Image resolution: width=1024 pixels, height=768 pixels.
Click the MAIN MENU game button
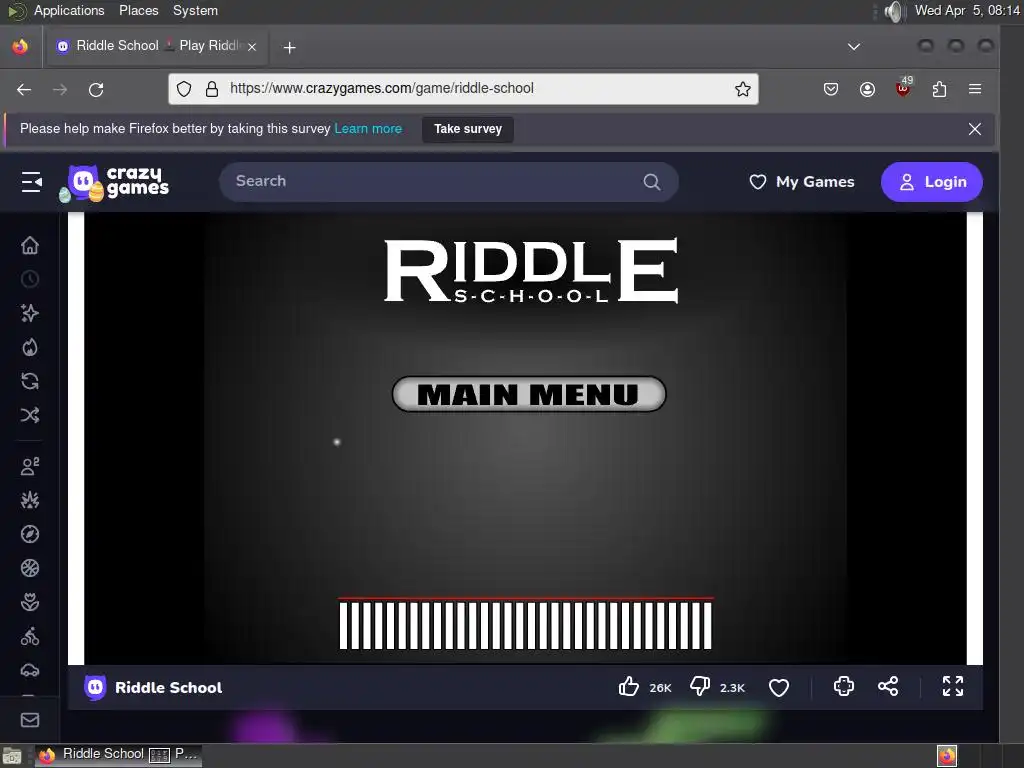pyautogui.click(x=529, y=394)
